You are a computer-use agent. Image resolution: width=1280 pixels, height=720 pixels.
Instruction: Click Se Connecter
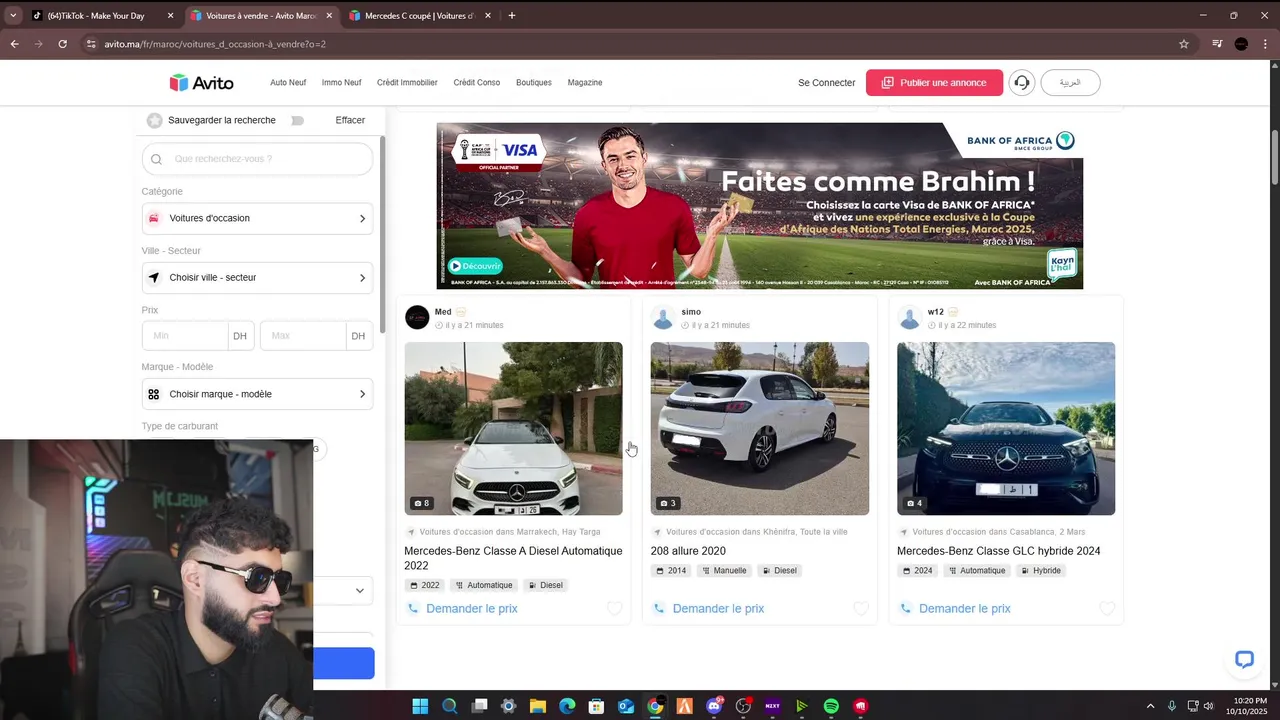coord(827,83)
